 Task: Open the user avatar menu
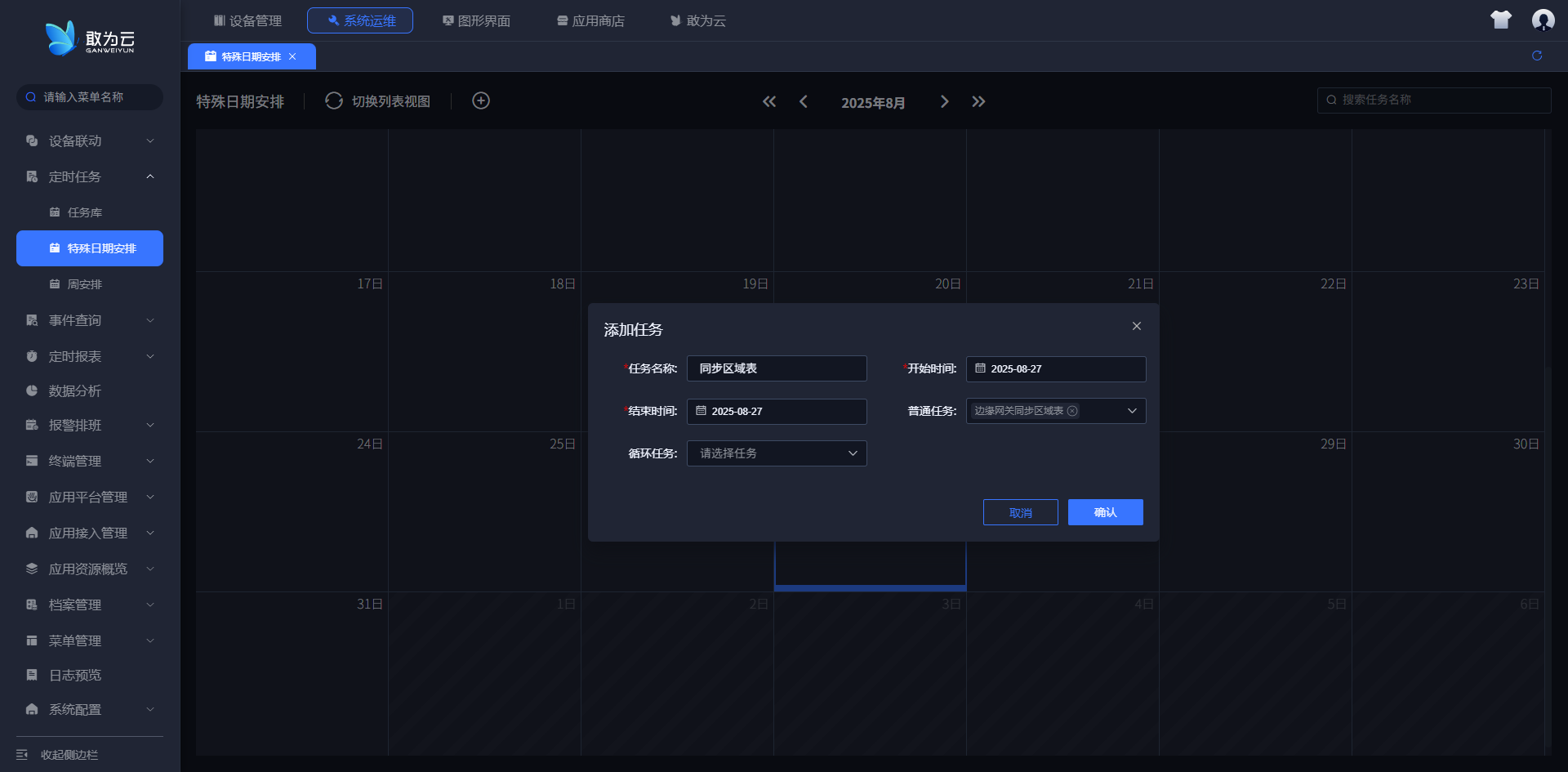coord(1542,20)
